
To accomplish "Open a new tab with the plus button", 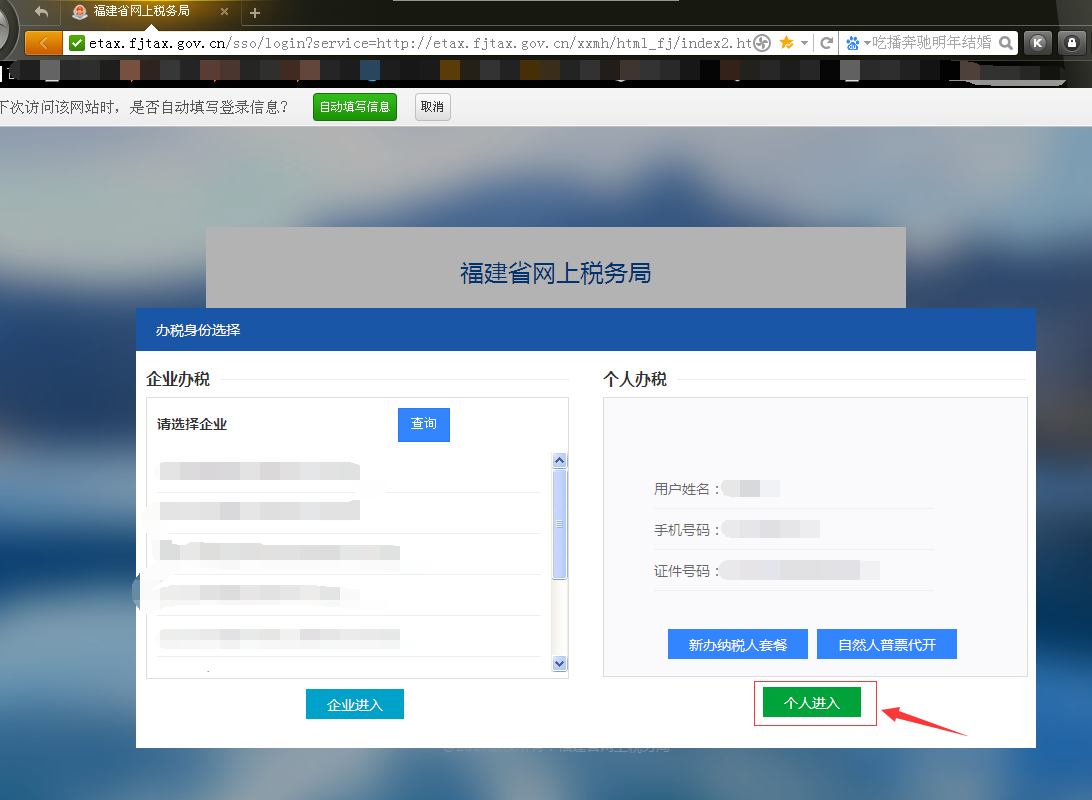I will (x=255, y=13).
